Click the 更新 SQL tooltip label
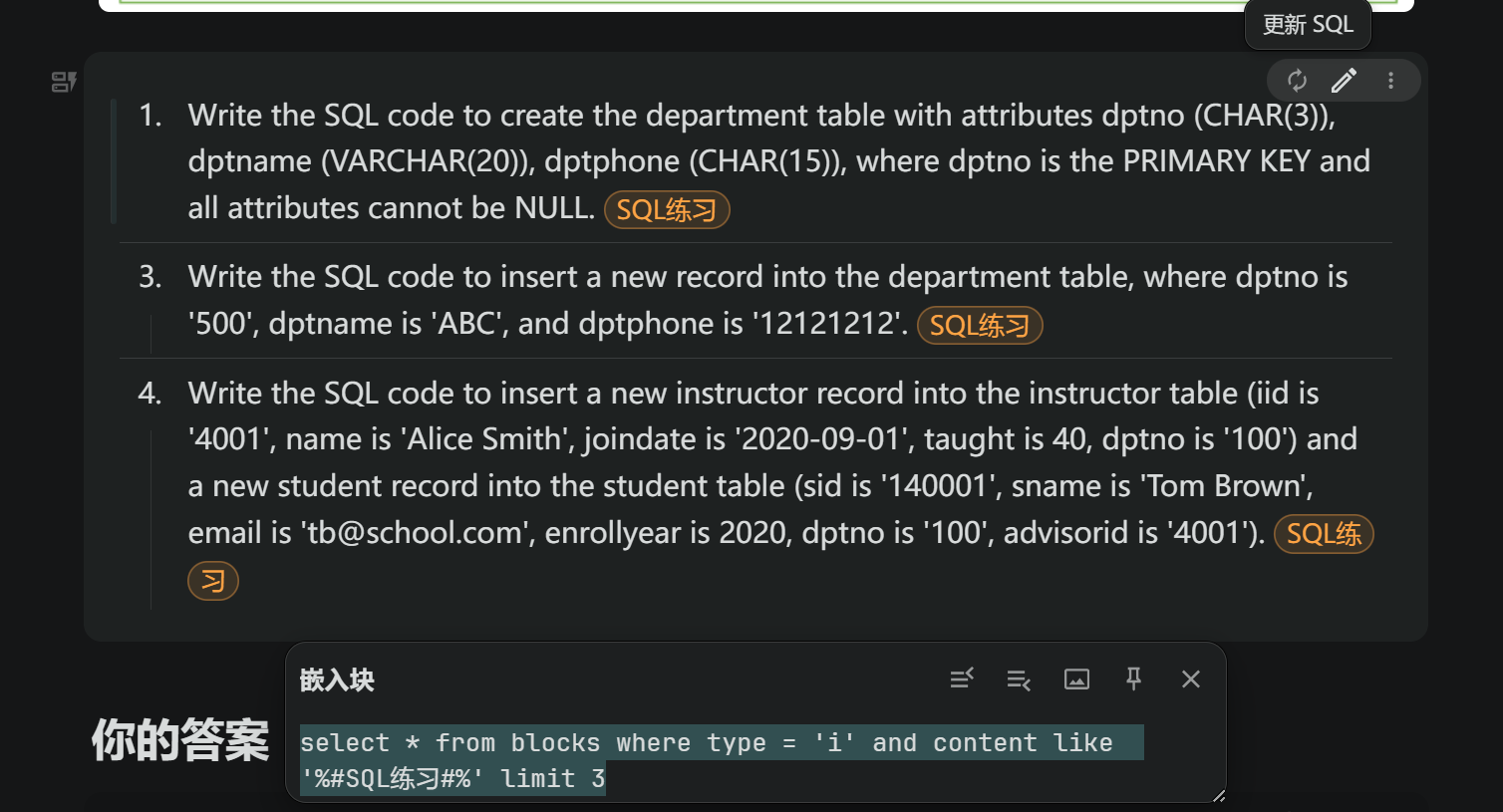1503x812 pixels. [x=1308, y=25]
